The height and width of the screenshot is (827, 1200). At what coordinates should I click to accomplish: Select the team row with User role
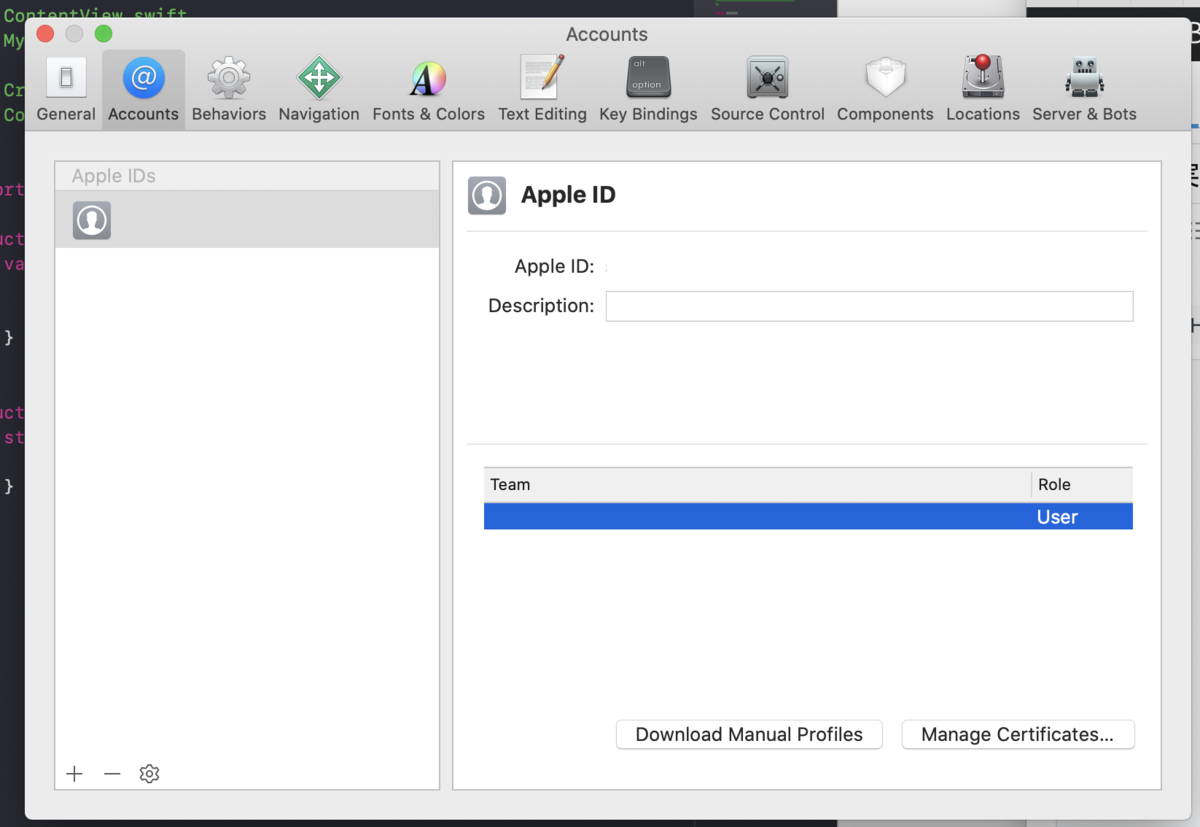click(x=808, y=516)
